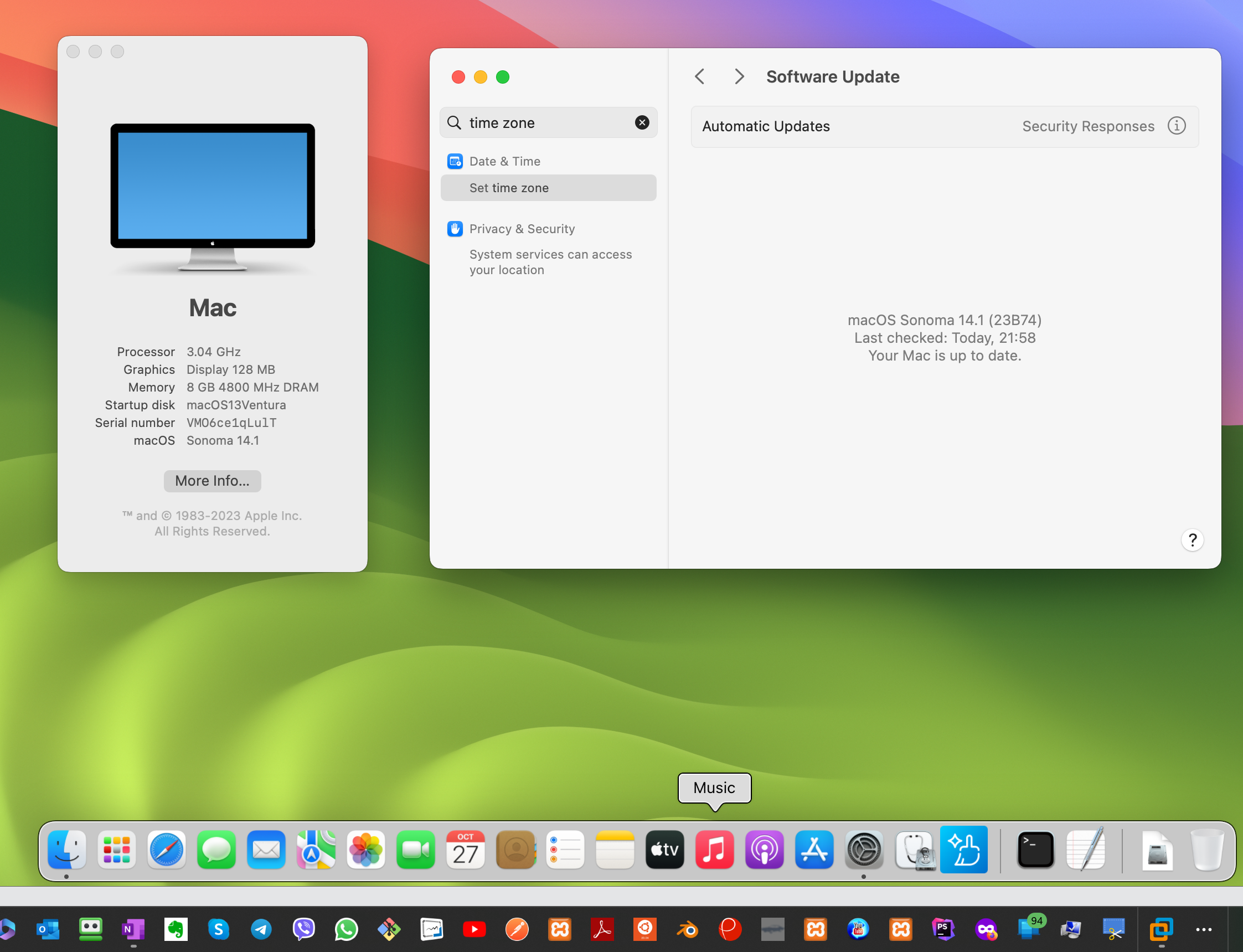Image resolution: width=1243 pixels, height=952 pixels.
Task: Open Terminal from the Dock
Action: click(x=1035, y=850)
